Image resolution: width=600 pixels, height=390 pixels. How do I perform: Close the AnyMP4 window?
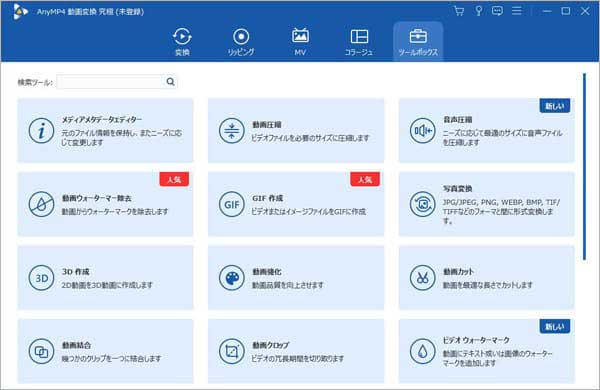[585, 11]
